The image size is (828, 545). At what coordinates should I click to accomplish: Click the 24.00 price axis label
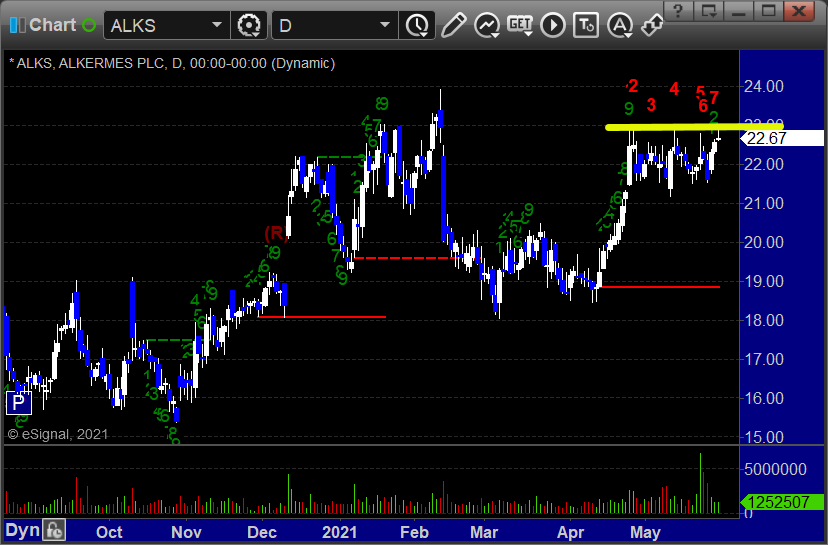764,86
